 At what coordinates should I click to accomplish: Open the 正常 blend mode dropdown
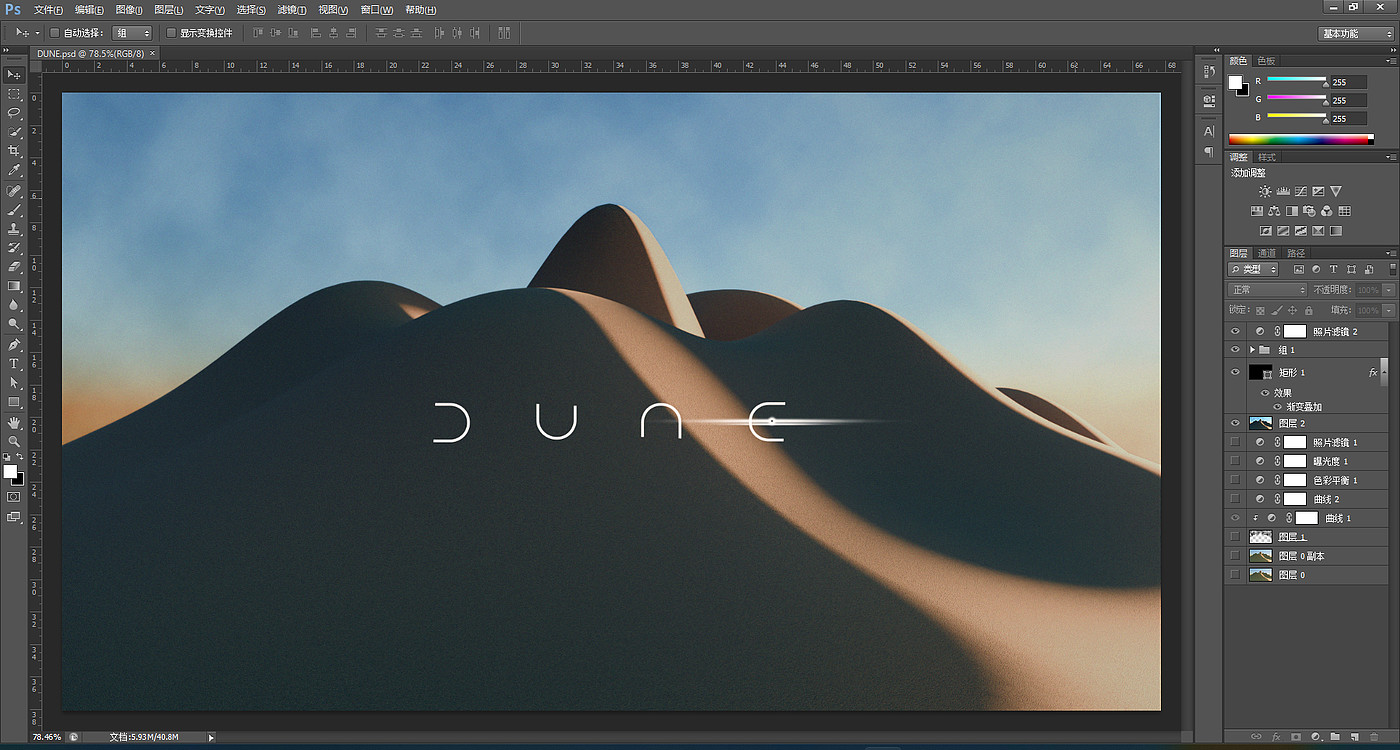tap(1267, 290)
